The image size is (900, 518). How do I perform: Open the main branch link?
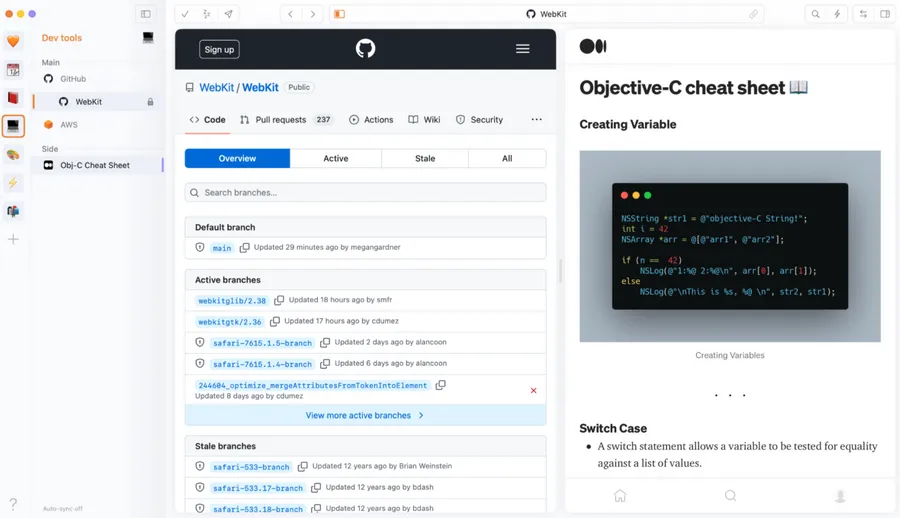click(x=222, y=248)
